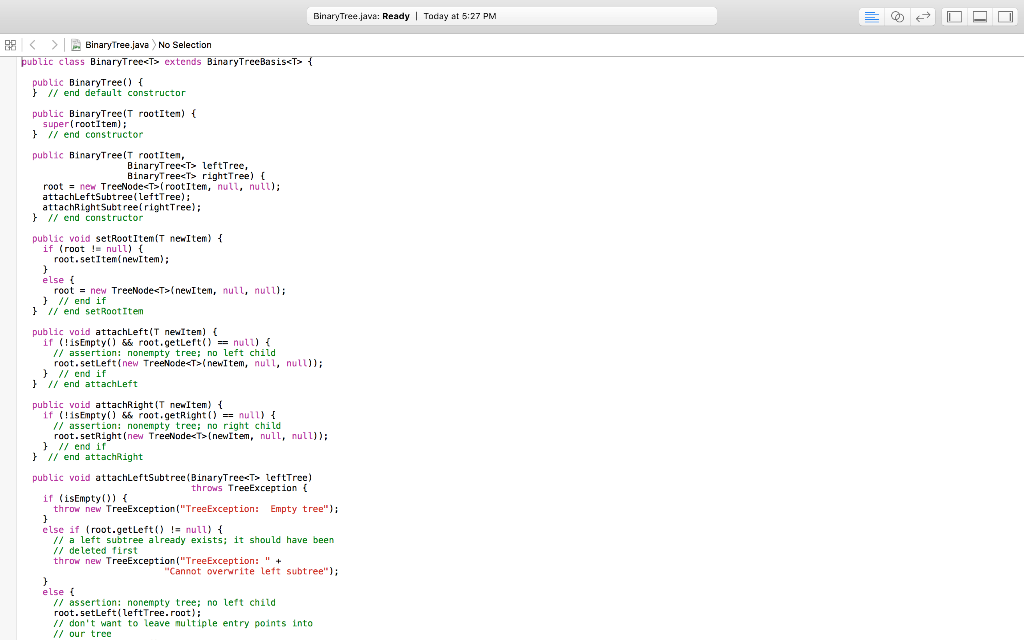Click the forward navigation arrow

54,44
